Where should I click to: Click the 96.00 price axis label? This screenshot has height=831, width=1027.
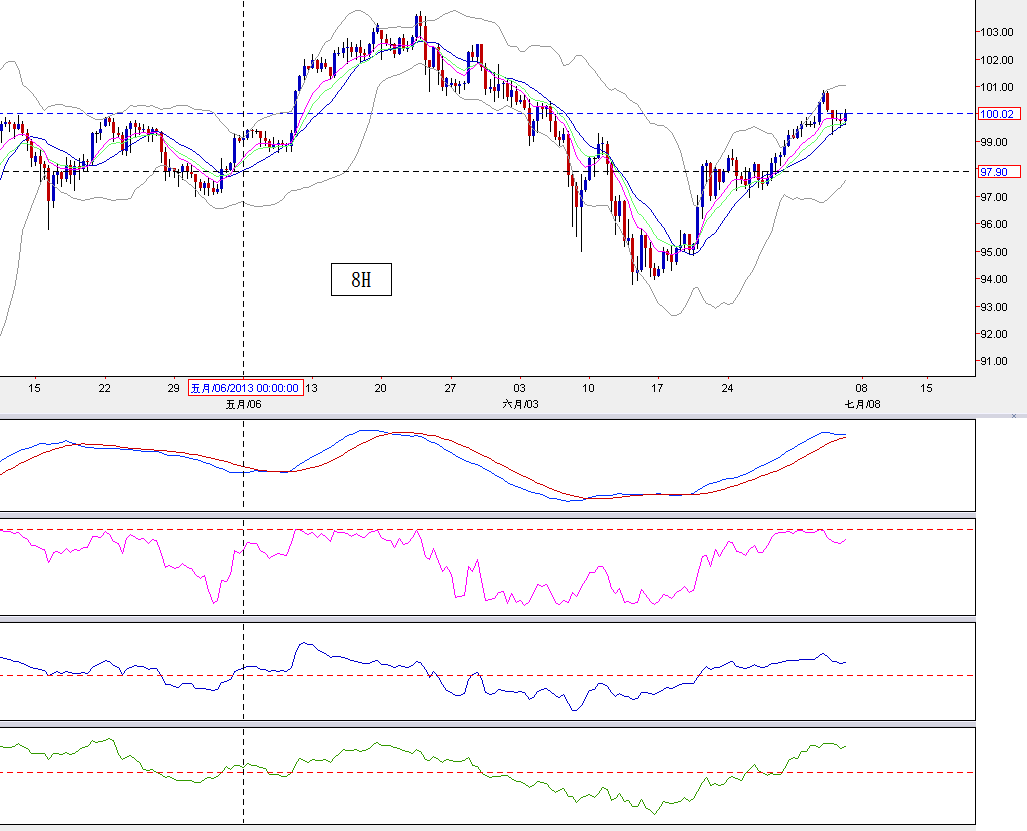[997, 225]
